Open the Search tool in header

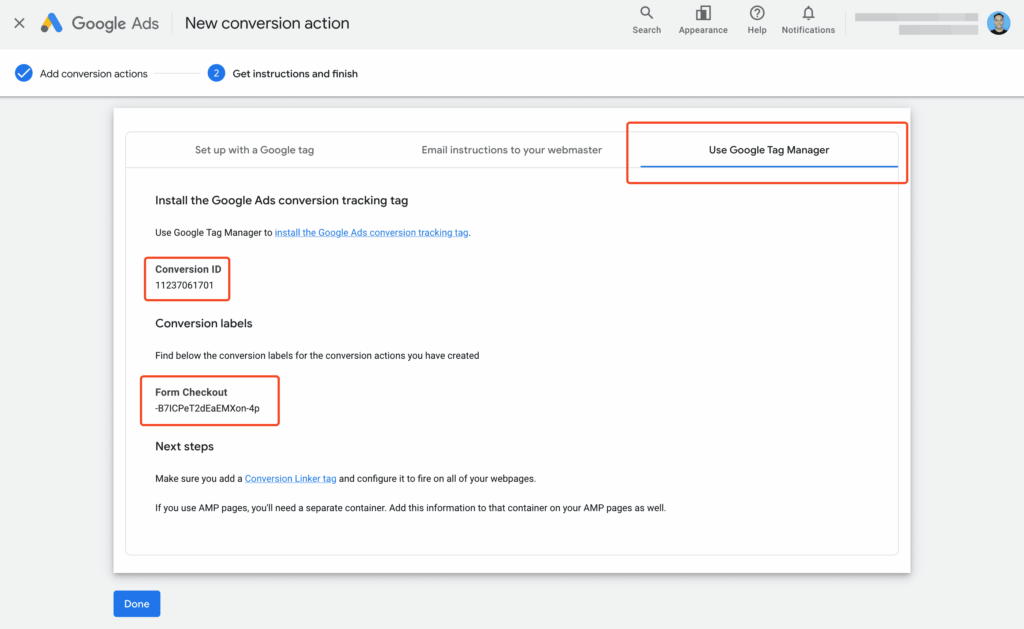647,20
